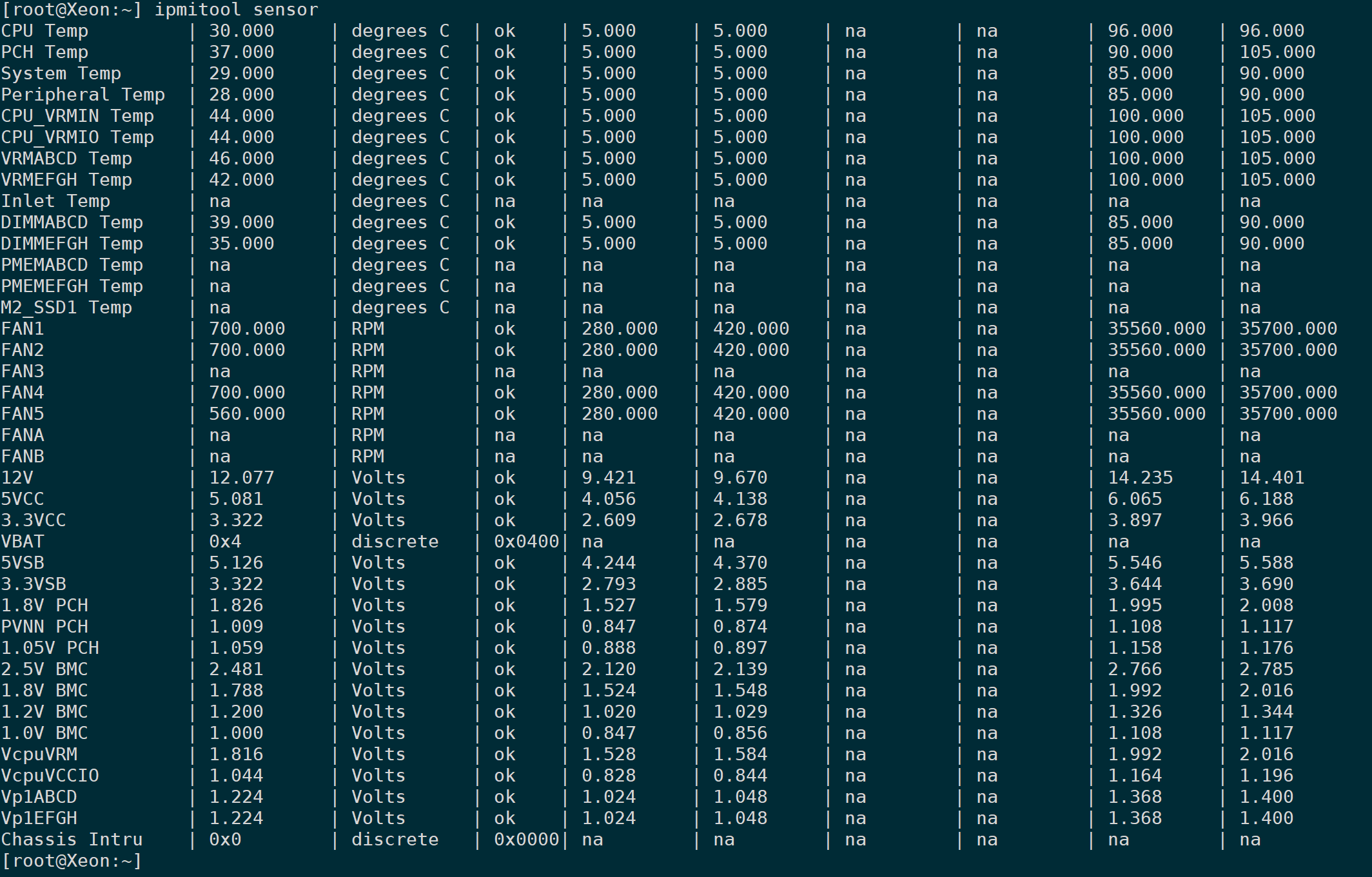Click the 'ipmitool sensor' command text
The height and width of the screenshot is (877, 1372).
coord(236,10)
